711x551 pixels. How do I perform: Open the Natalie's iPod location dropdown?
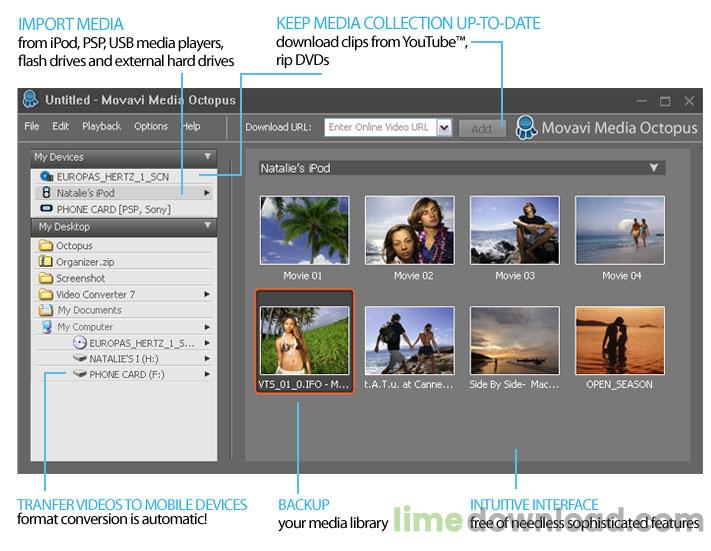coord(653,168)
